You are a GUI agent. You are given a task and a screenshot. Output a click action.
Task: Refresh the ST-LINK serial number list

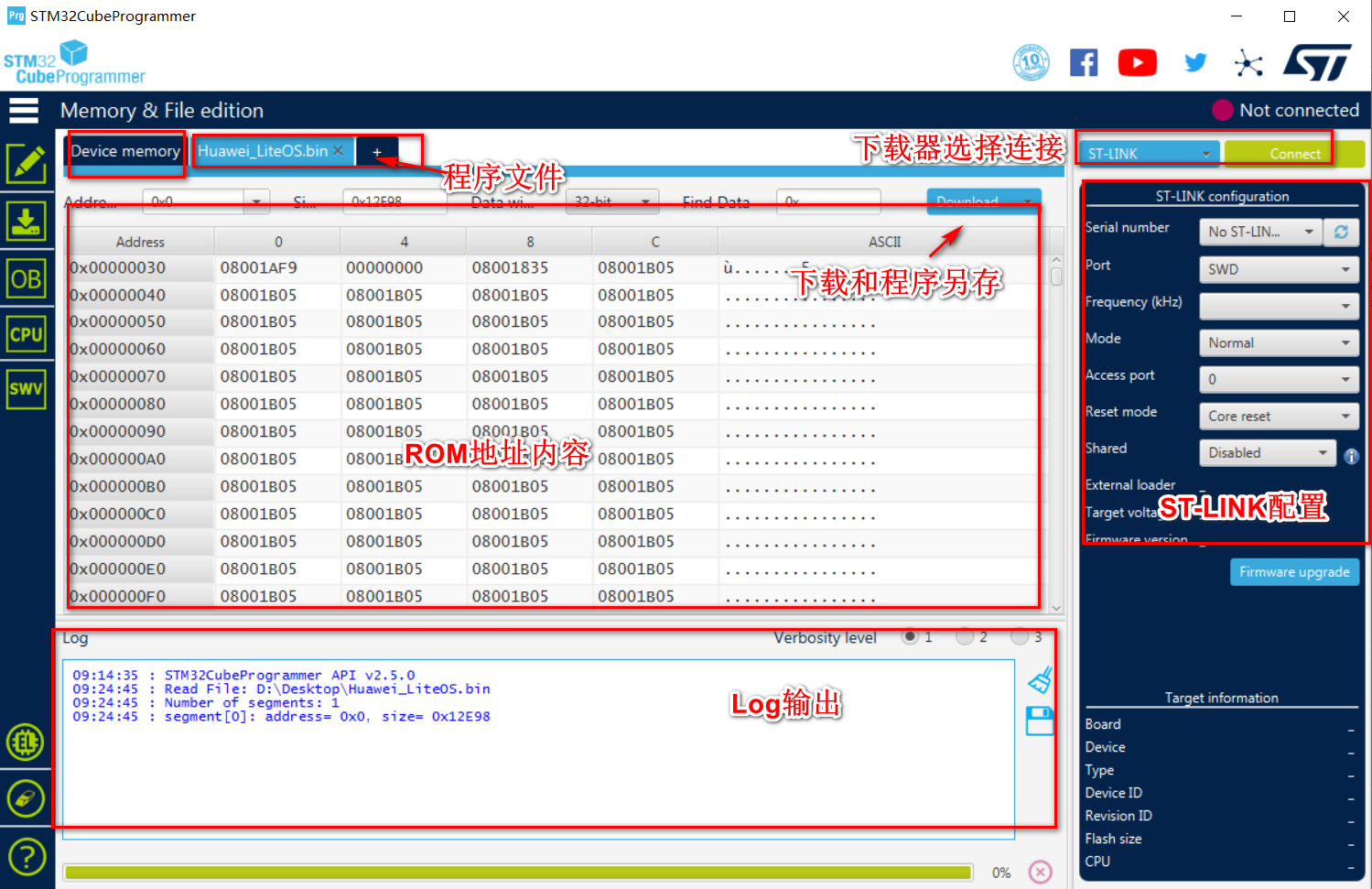(1341, 232)
